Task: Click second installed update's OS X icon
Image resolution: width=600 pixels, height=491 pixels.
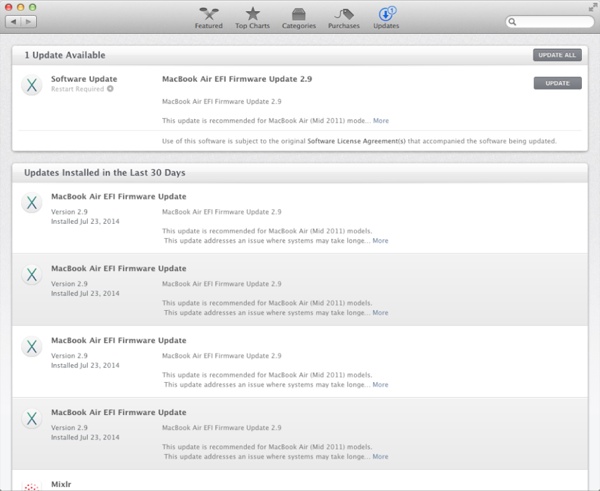Action: 32,274
